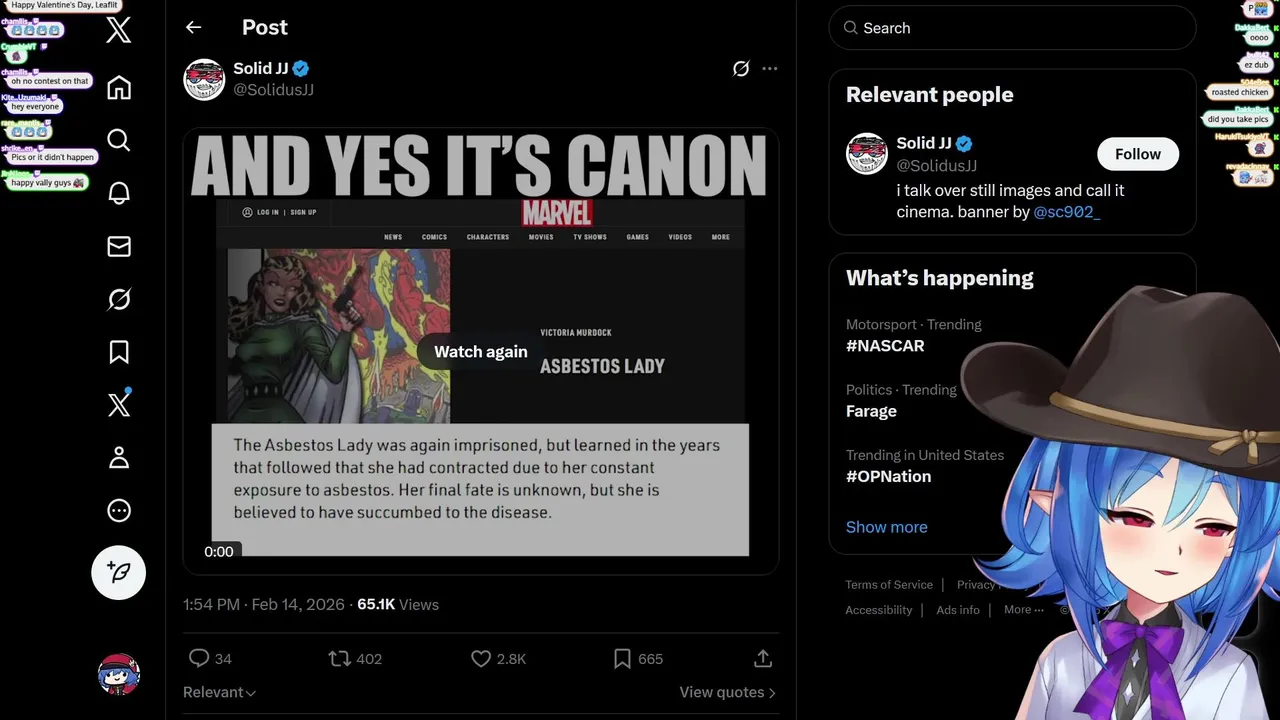This screenshot has width=1280, height=720.
Task: Open the Profile page icon
Action: [x=119, y=458]
